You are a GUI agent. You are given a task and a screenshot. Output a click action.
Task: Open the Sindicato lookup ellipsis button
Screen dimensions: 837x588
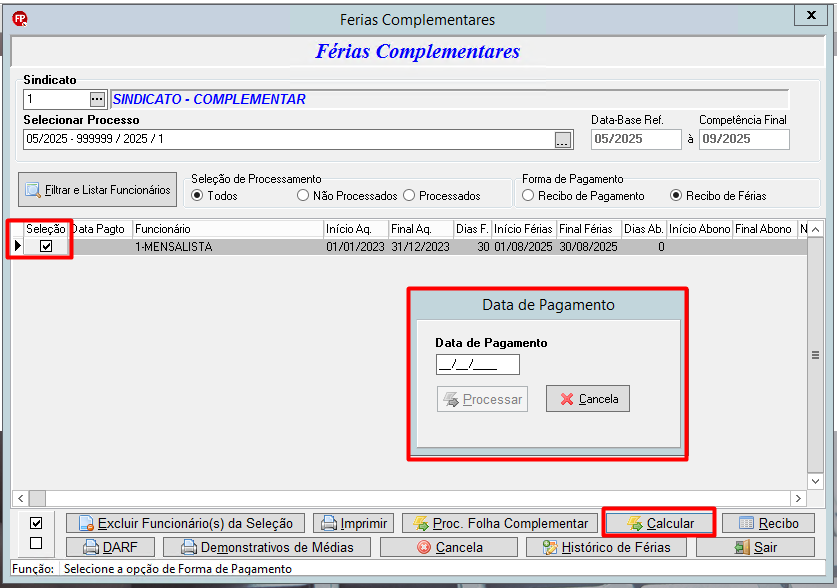click(97, 99)
